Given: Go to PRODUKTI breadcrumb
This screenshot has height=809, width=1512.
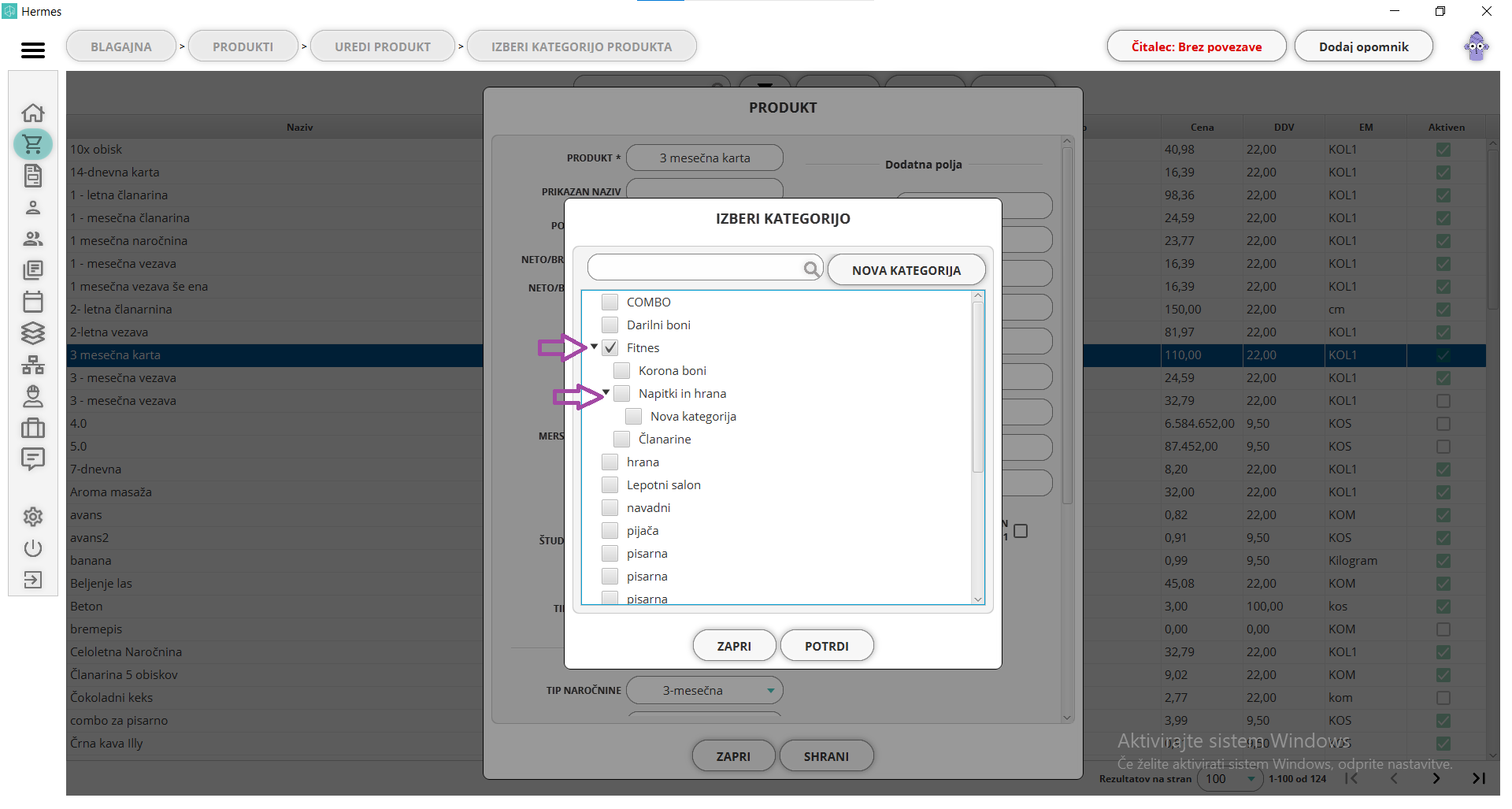Looking at the screenshot, I should tap(243, 46).
